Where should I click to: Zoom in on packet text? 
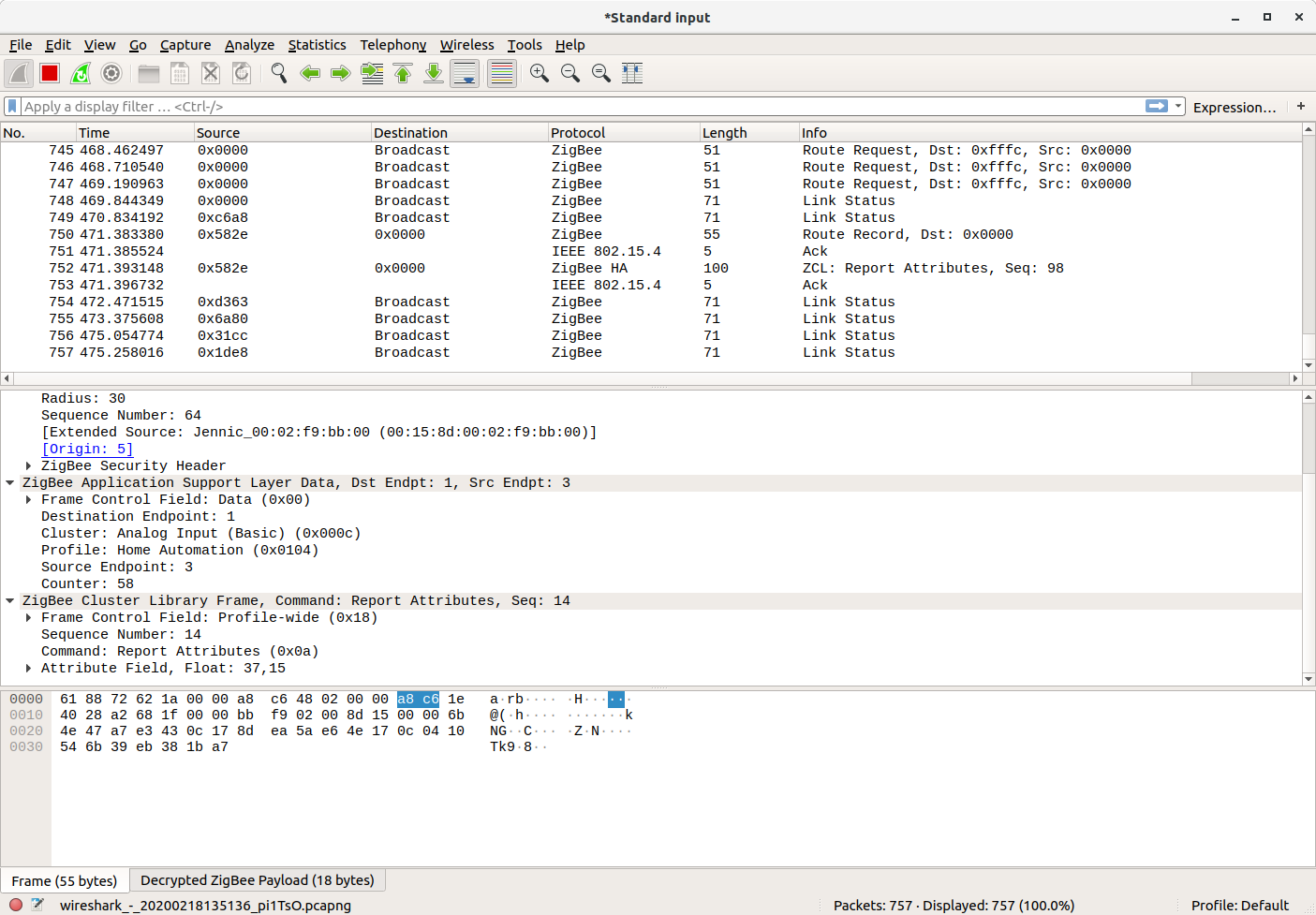pos(540,73)
